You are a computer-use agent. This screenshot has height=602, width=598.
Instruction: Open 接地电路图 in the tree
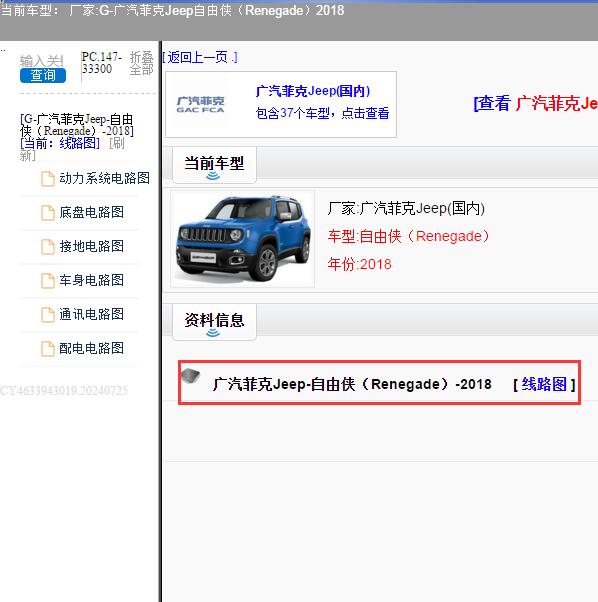pos(91,246)
